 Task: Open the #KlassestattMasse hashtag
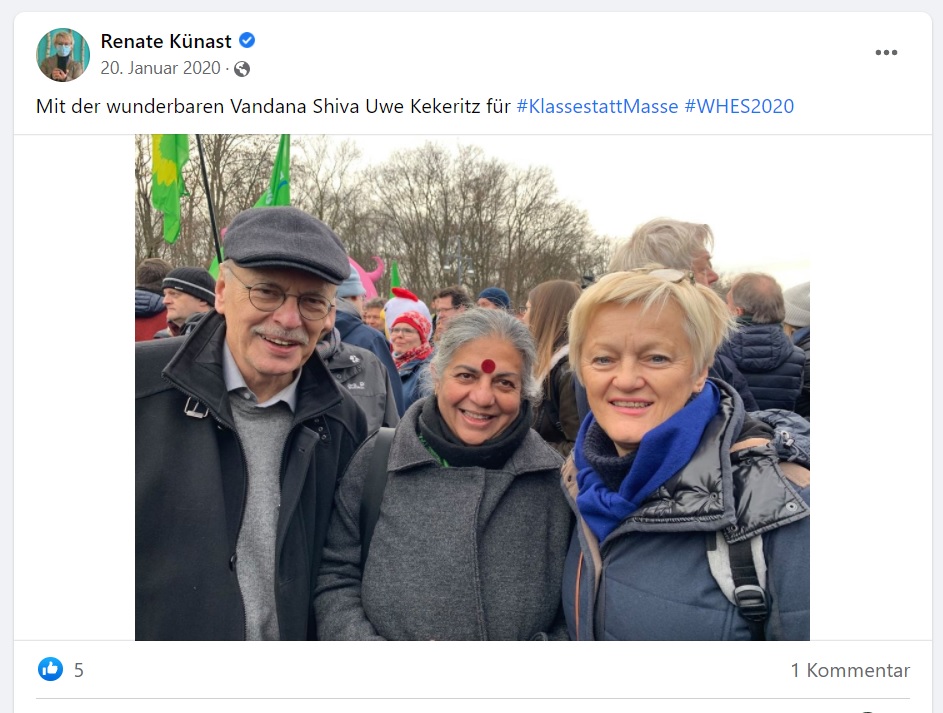click(597, 106)
